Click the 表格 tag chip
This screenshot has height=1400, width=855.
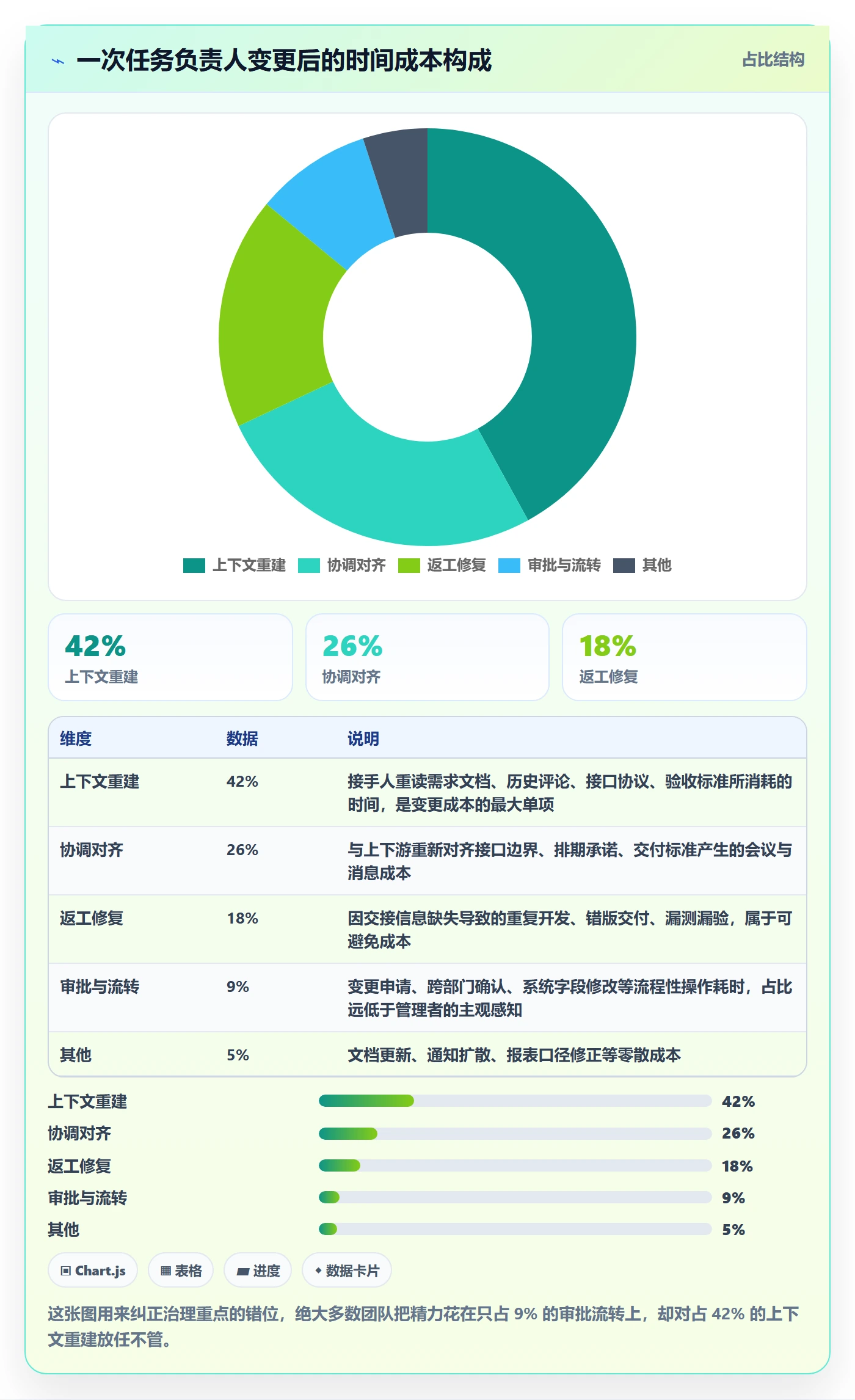click(x=181, y=1271)
